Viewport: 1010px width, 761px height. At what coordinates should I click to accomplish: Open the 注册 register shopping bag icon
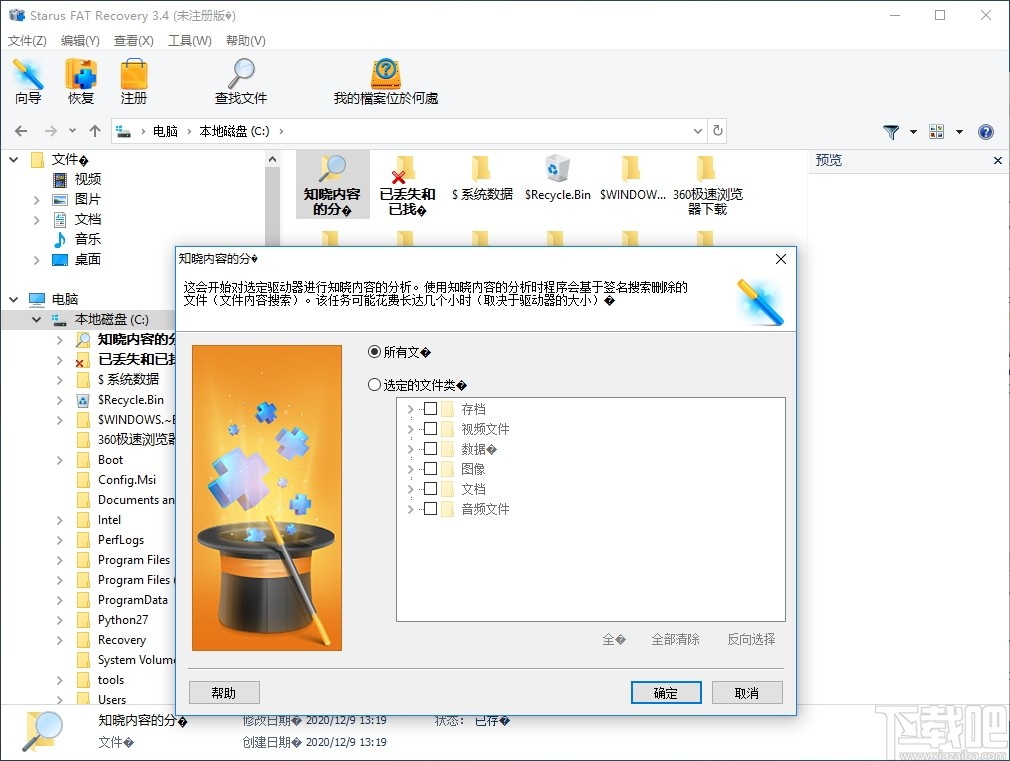pyautogui.click(x=134, y=82)
